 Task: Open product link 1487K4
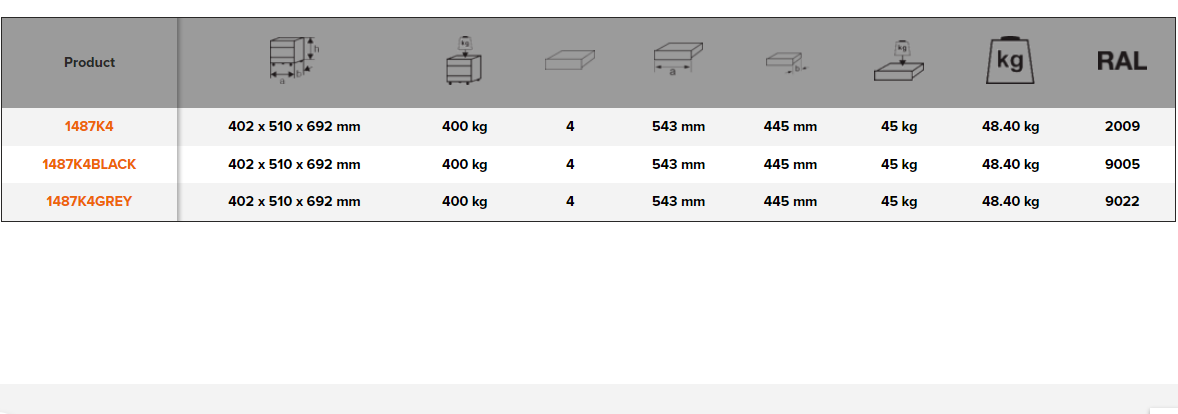tap(89, 127)
